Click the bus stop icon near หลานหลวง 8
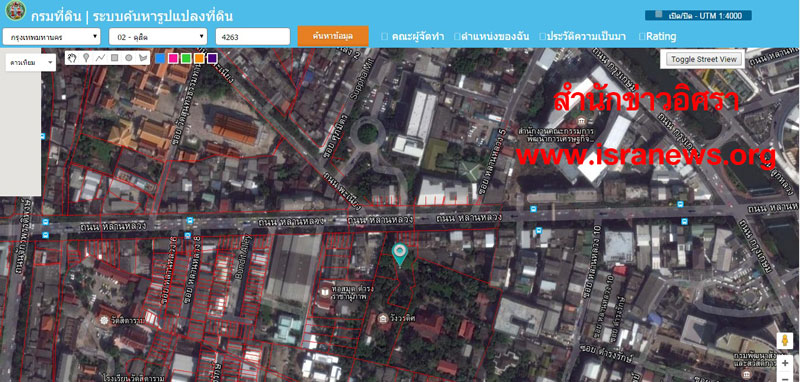 [188, 236]
